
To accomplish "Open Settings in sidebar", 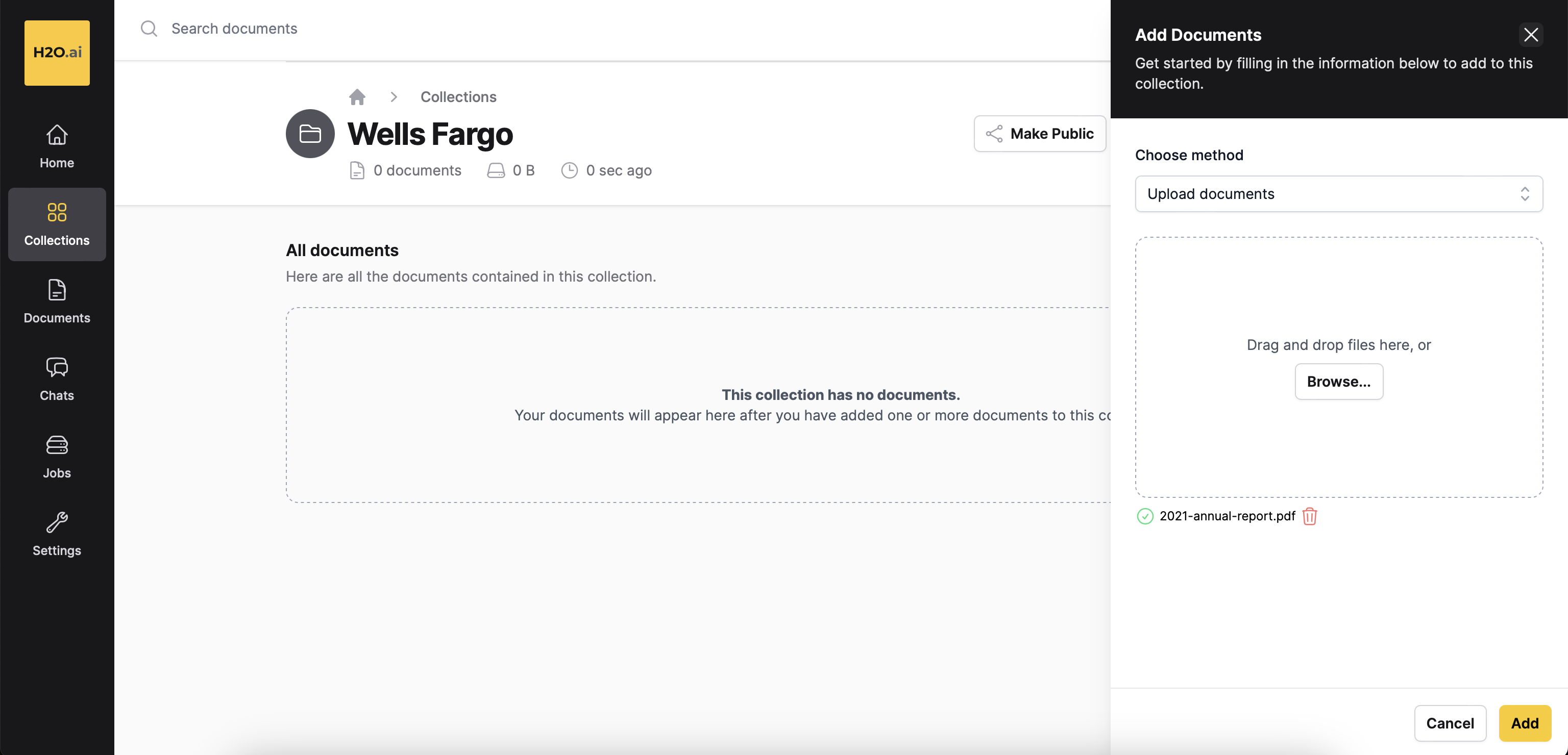I will [57, 534].
